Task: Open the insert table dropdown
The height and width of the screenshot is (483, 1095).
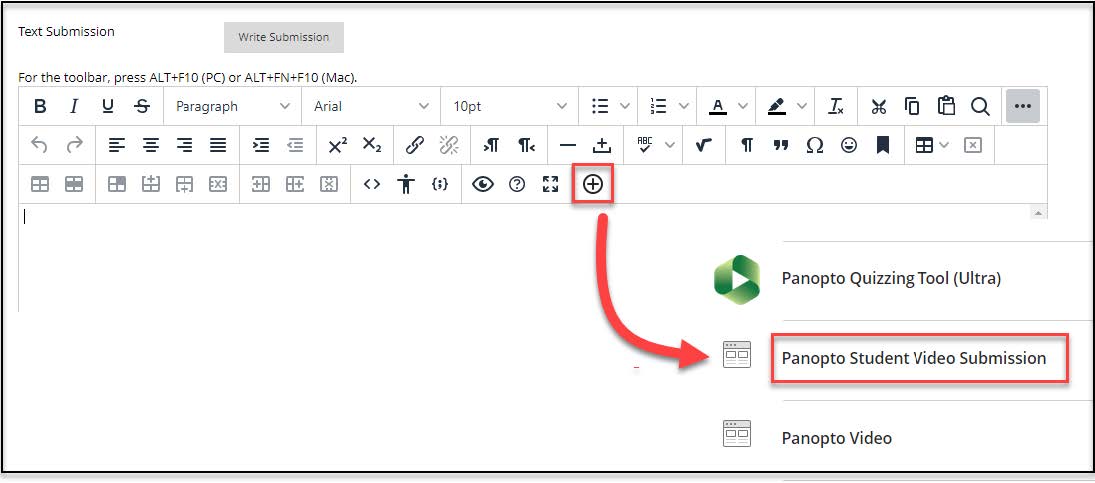Action: [932, 145]
